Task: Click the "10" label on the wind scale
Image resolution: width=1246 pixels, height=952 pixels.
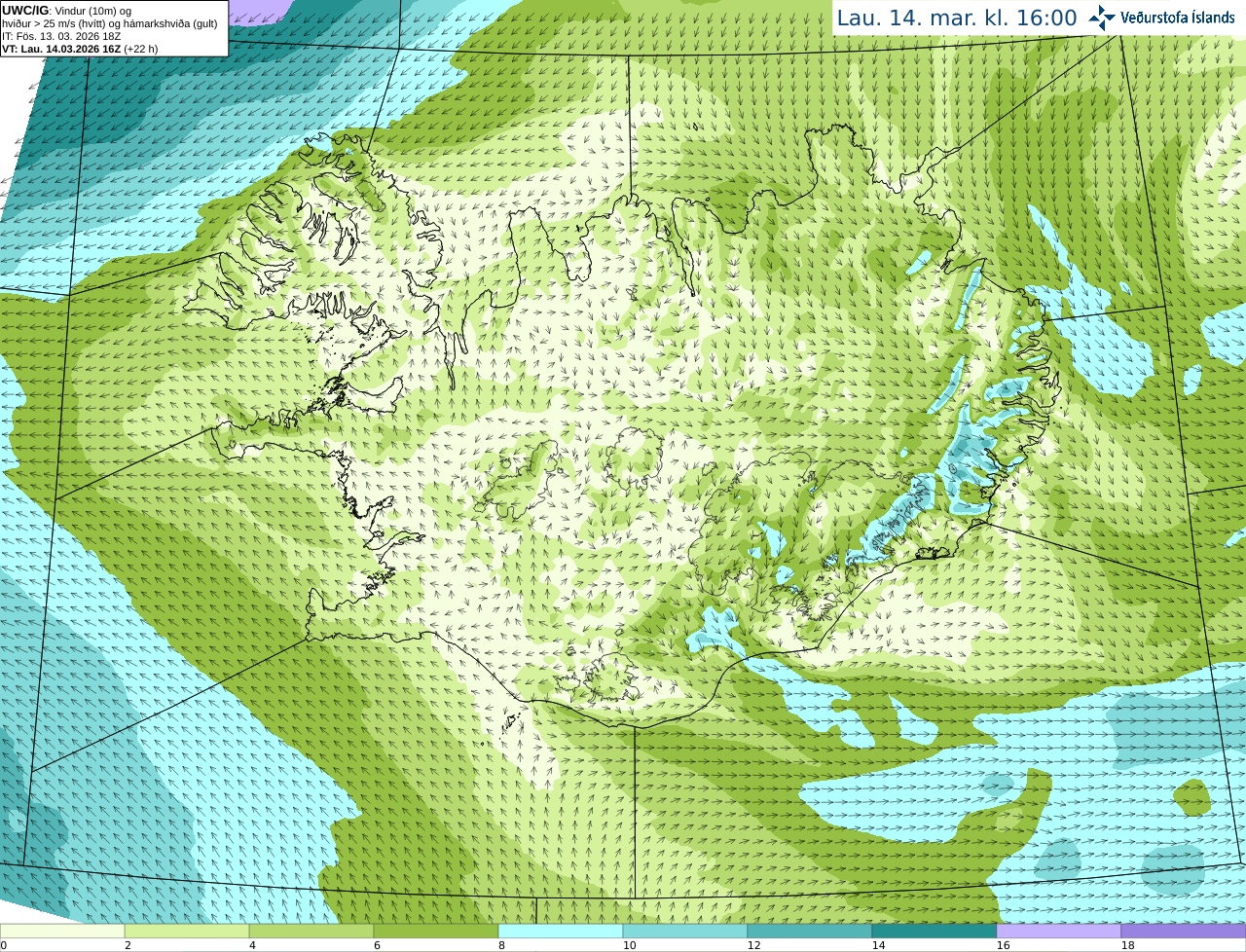Action: point(629,945)
